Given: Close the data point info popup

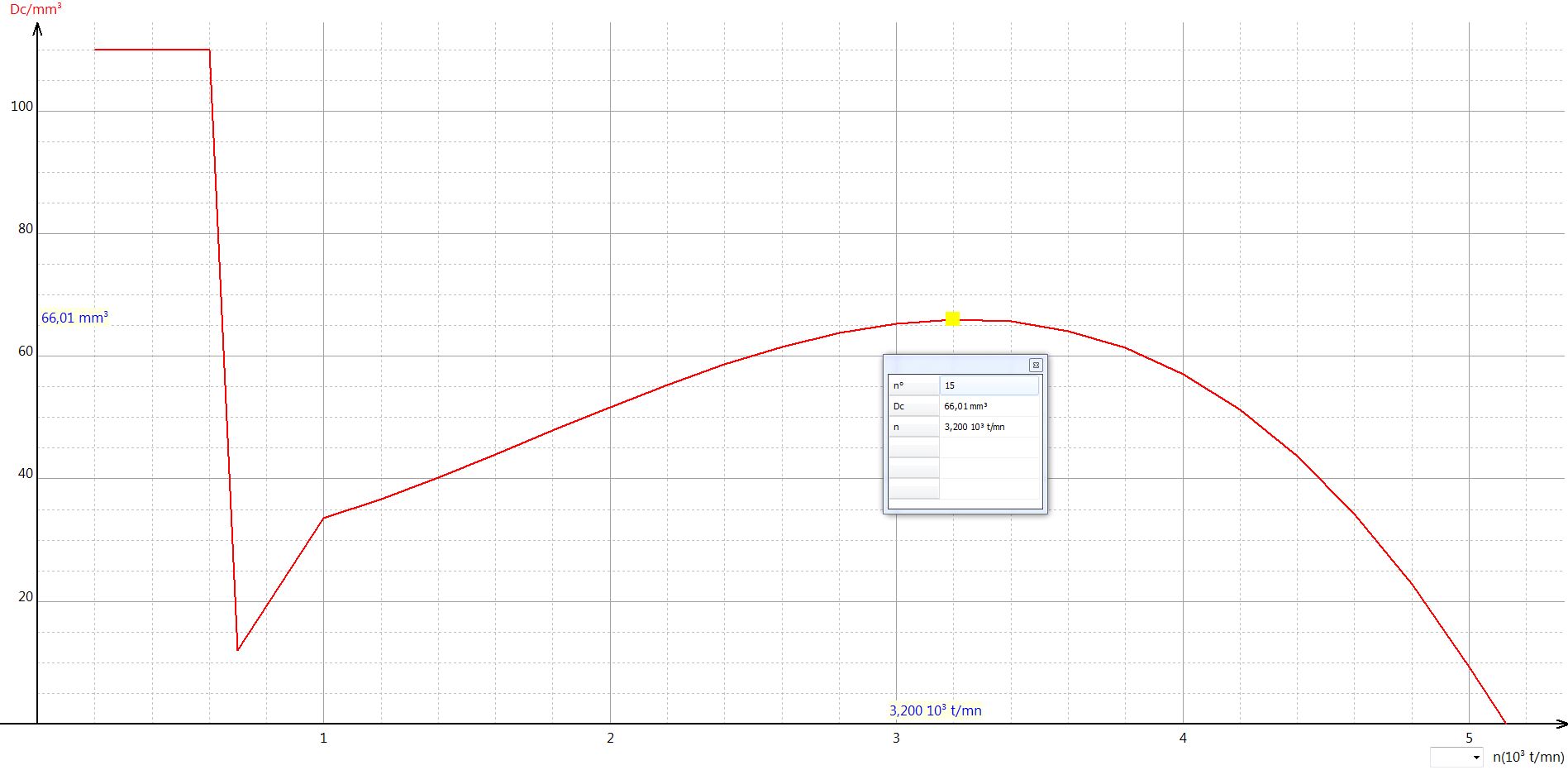Looking at the screenshot, I should [1035, 365].
